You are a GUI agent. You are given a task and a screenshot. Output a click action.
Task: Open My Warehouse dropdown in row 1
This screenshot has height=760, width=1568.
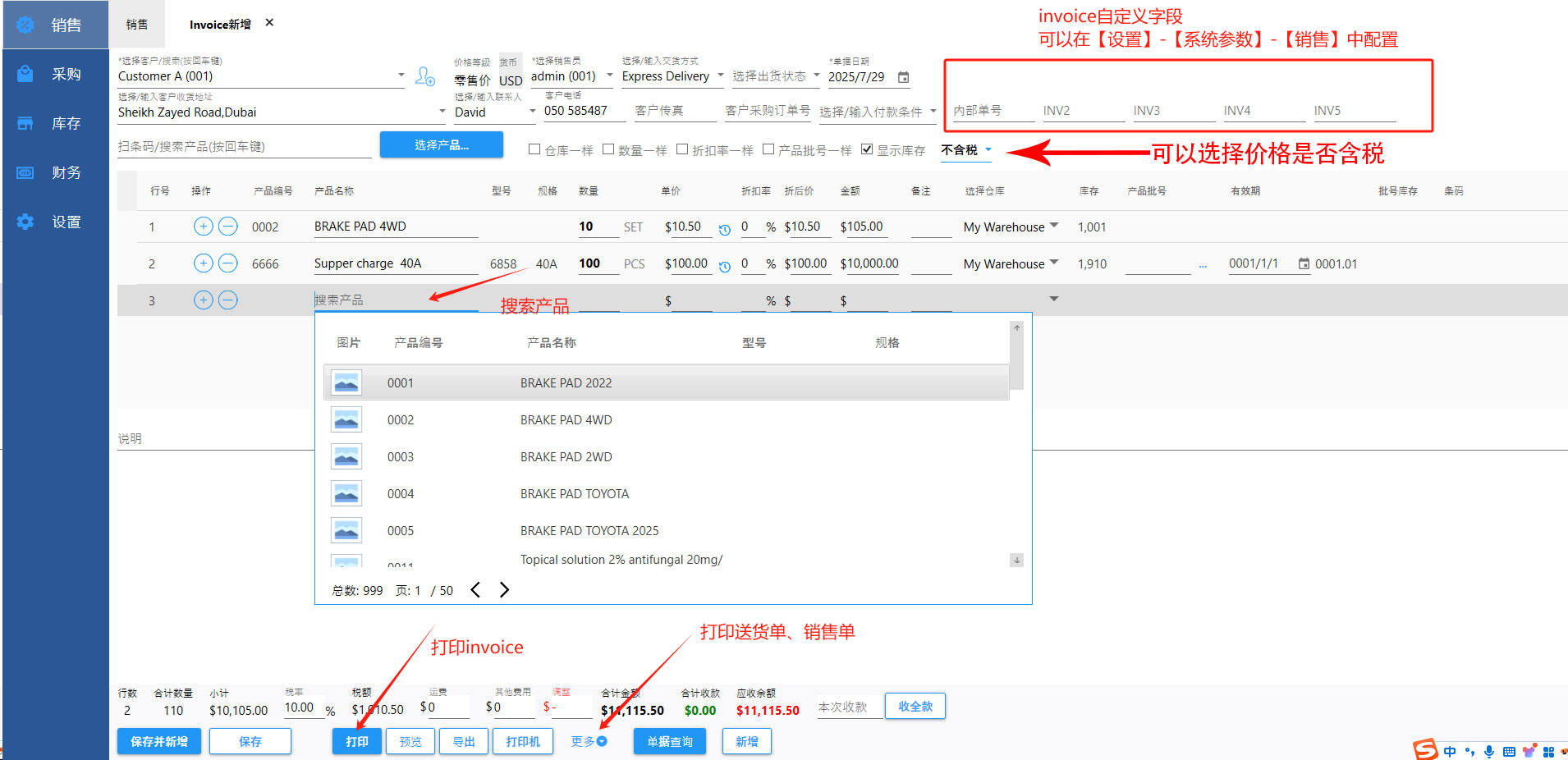click(x=1054, y=226)
